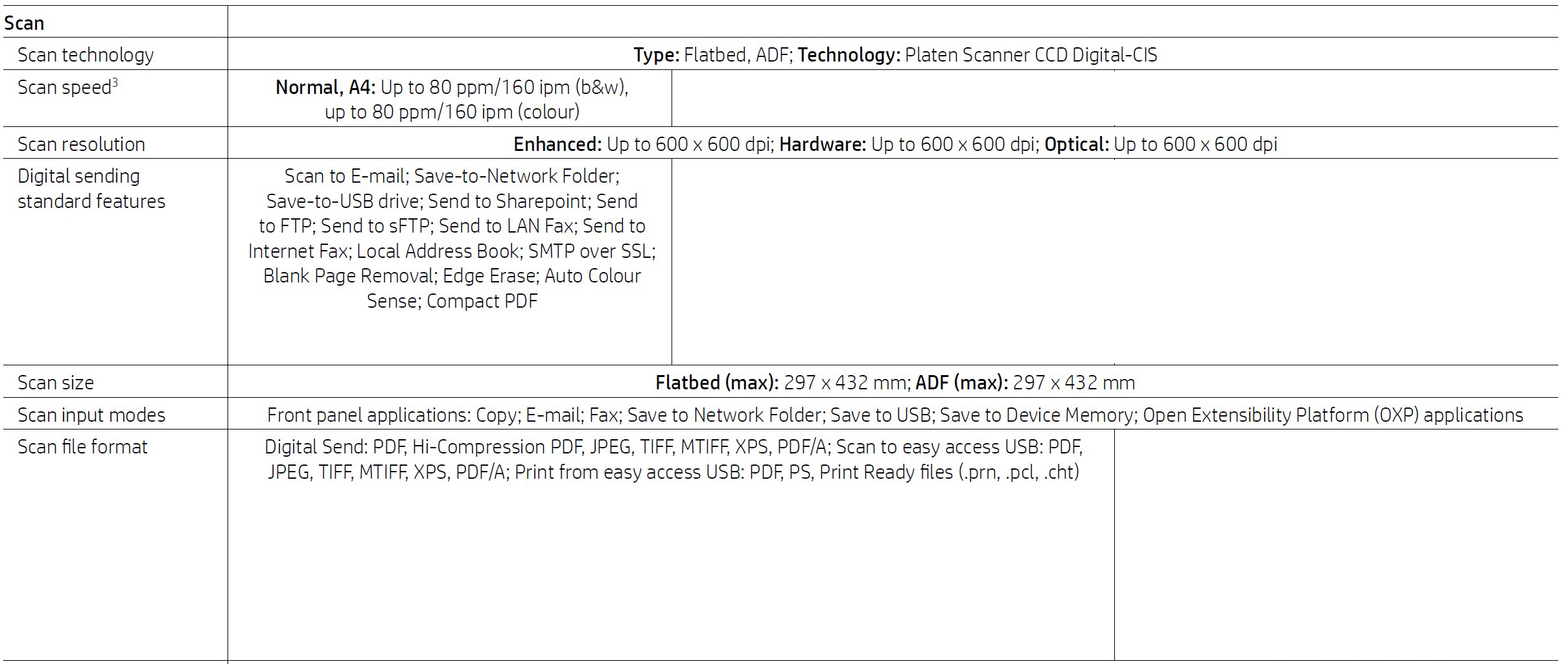Click the 'Type:' bold text in Scan technology

coord(656,55)
